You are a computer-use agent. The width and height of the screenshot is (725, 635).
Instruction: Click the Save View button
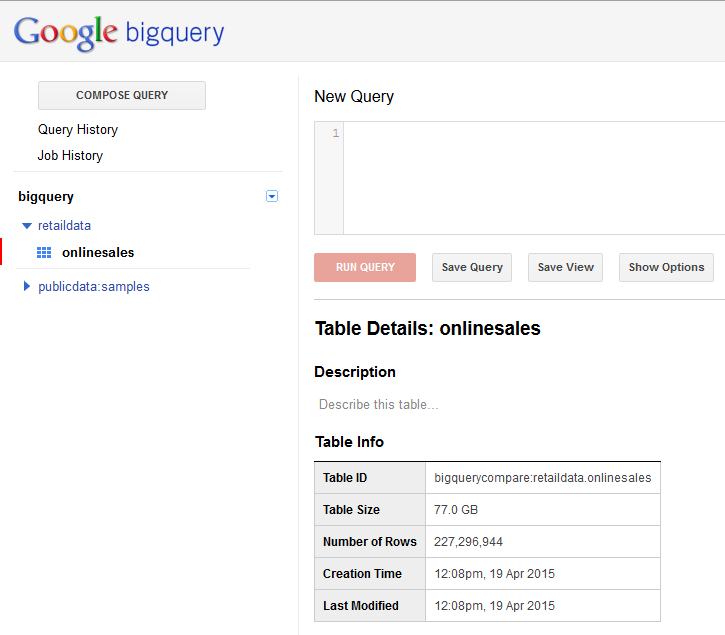(565, 267)
